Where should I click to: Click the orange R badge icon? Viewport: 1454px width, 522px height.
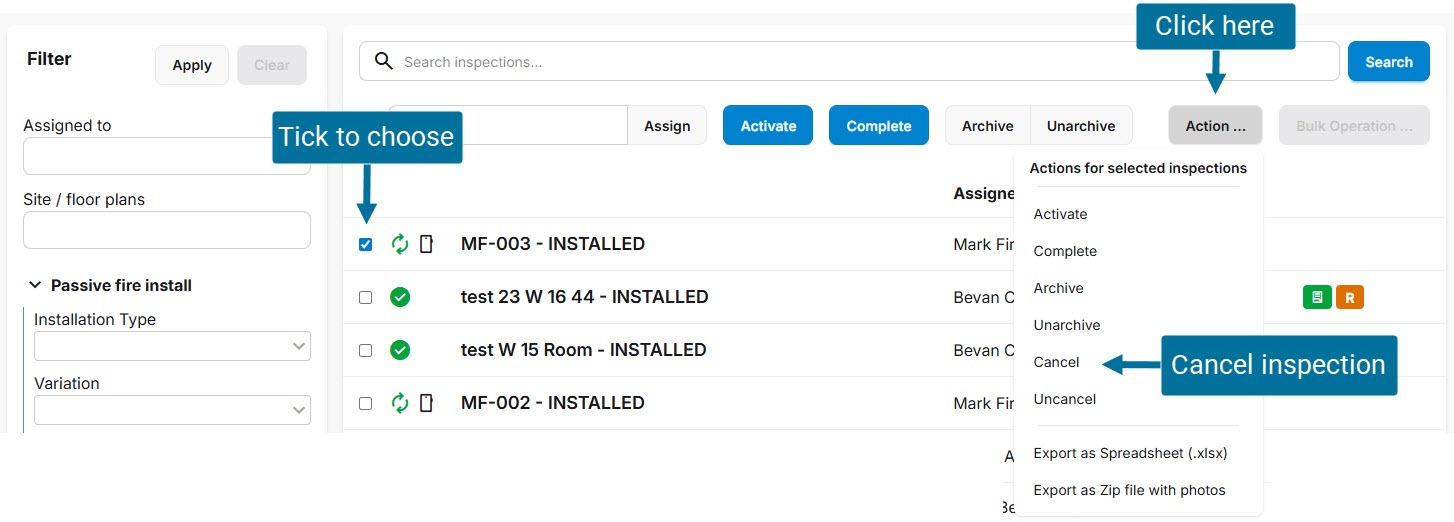[1349, 297]
